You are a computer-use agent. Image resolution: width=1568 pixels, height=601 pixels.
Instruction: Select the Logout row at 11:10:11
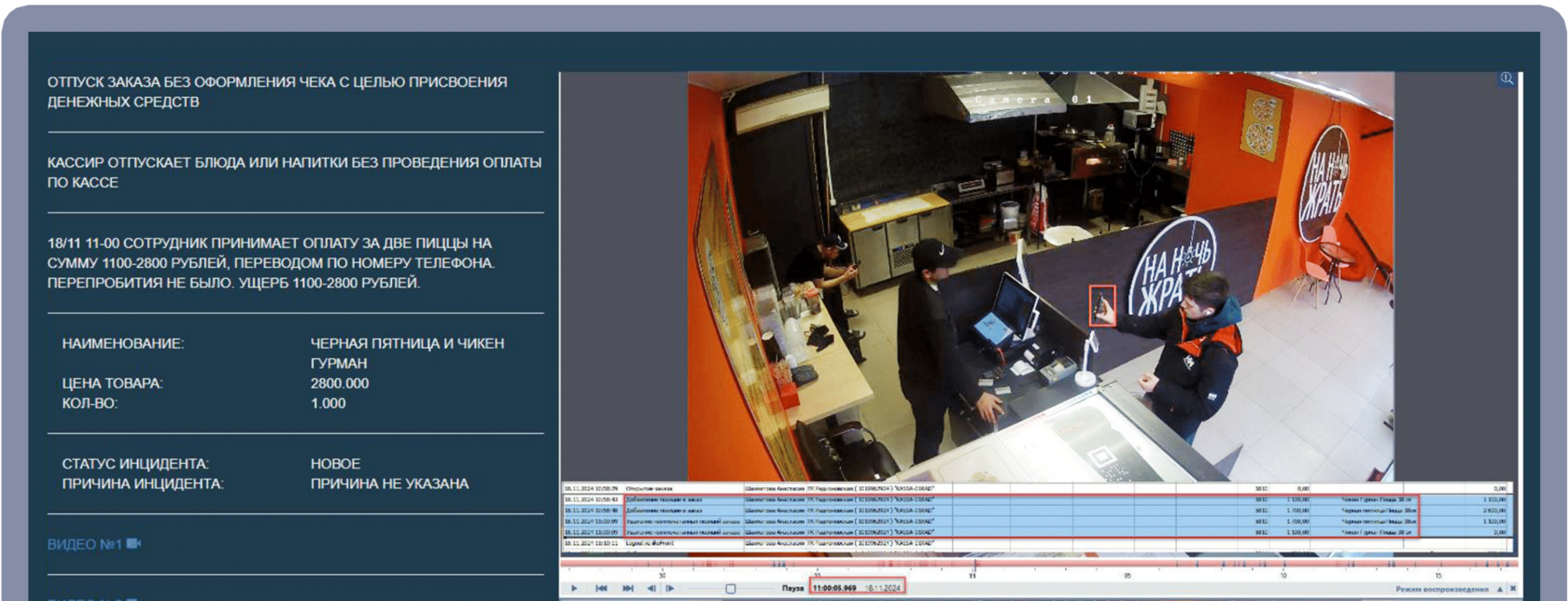coord(1034,543)
